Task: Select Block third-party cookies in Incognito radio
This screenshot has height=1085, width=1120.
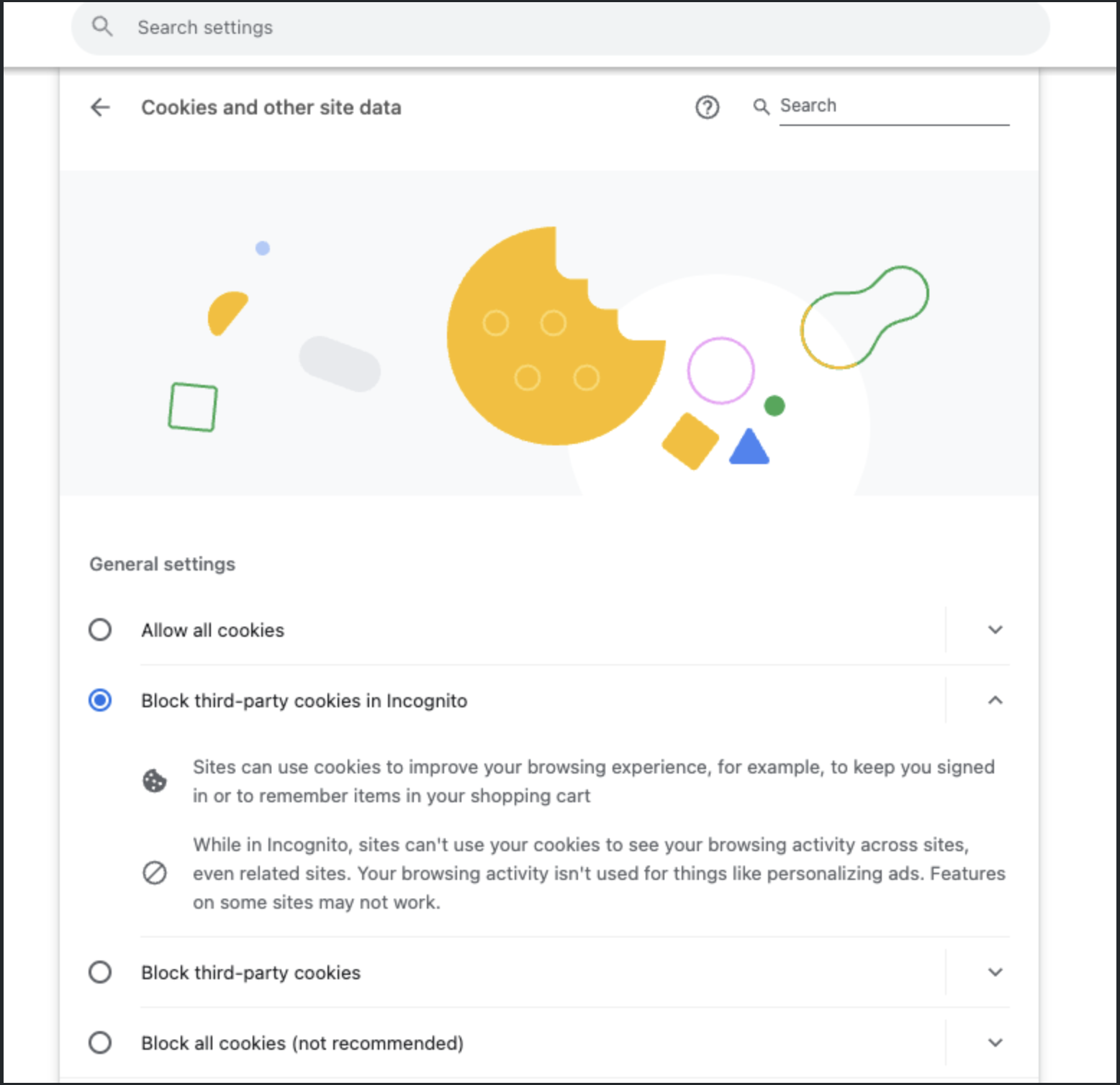Action: (100, 700)
